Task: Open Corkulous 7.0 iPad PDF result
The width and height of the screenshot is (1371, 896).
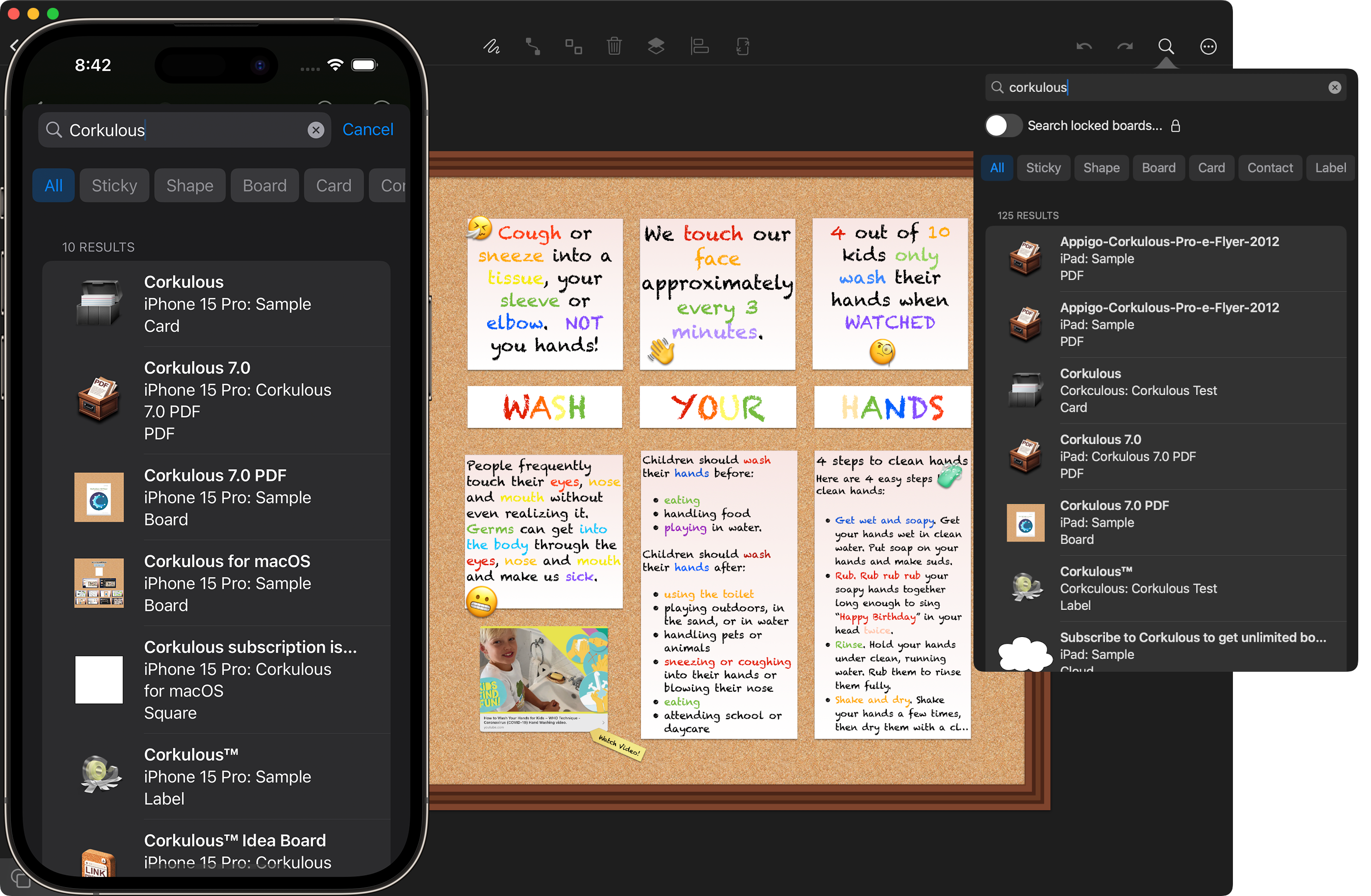Action: point(1165,457)
